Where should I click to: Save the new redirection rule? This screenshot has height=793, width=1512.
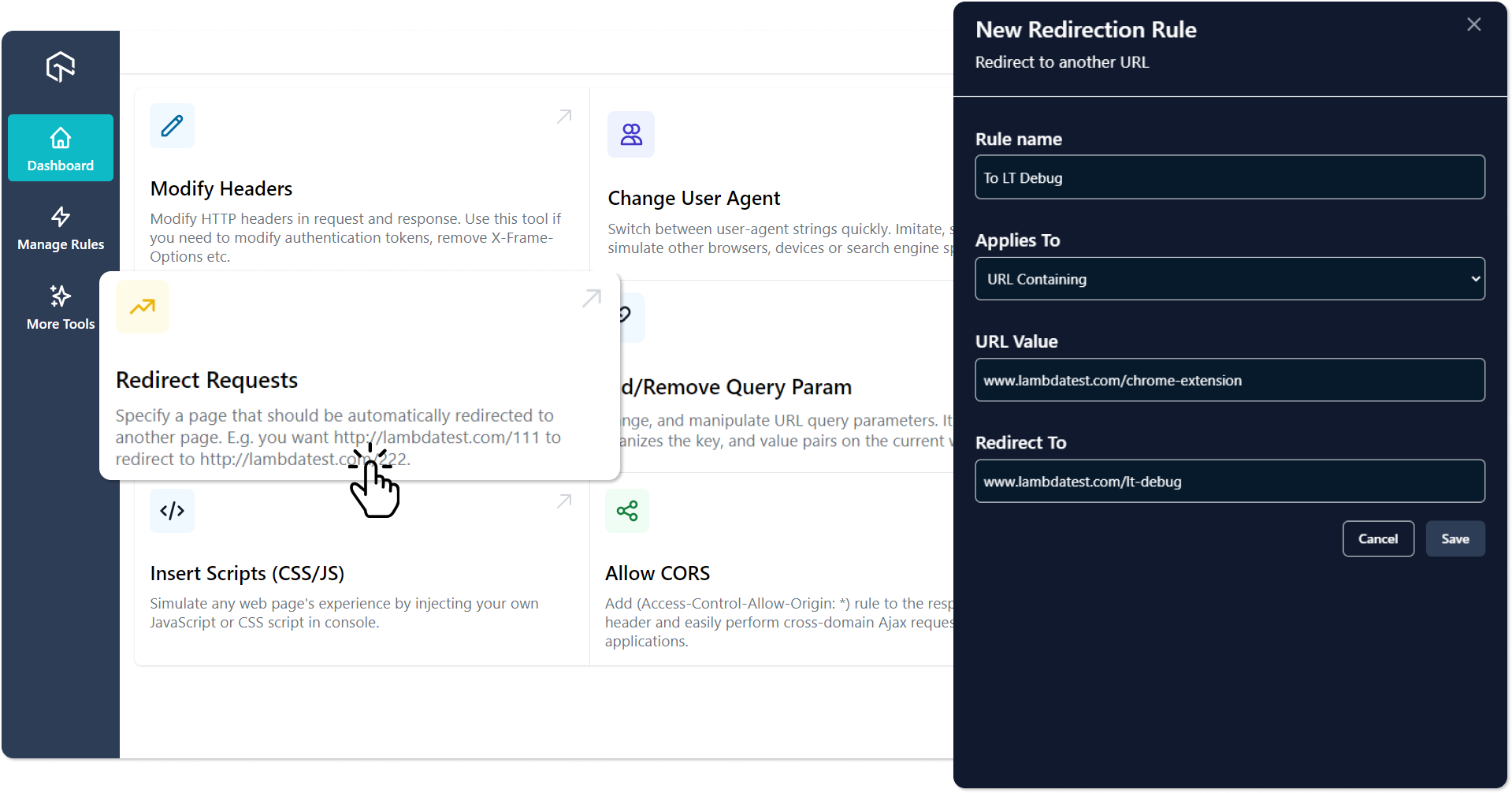1454,538
